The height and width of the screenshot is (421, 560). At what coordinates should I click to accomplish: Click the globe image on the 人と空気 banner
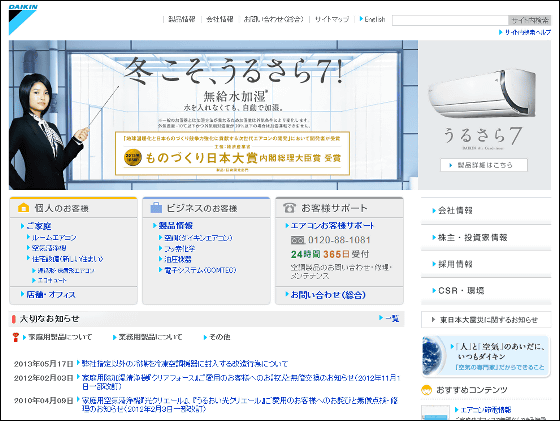(434, 356)
